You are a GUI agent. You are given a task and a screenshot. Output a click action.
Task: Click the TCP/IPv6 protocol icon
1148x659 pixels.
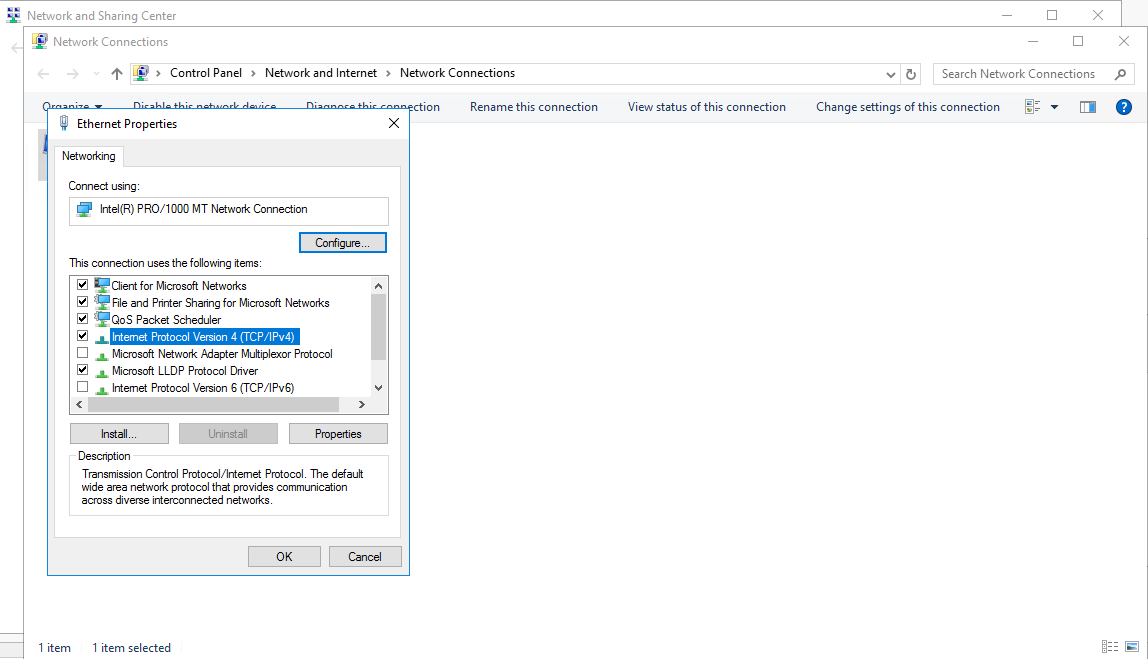(102, 389)
